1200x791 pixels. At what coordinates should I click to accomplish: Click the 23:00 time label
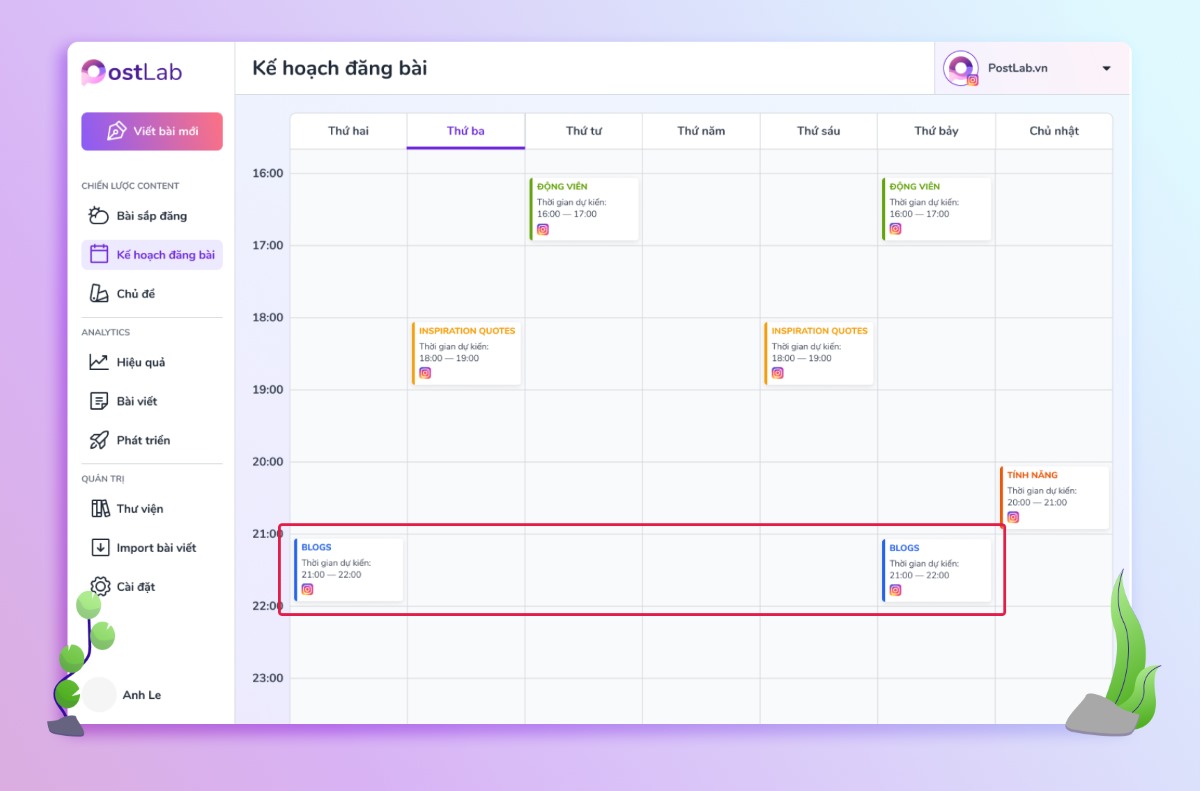coord(269,678)
